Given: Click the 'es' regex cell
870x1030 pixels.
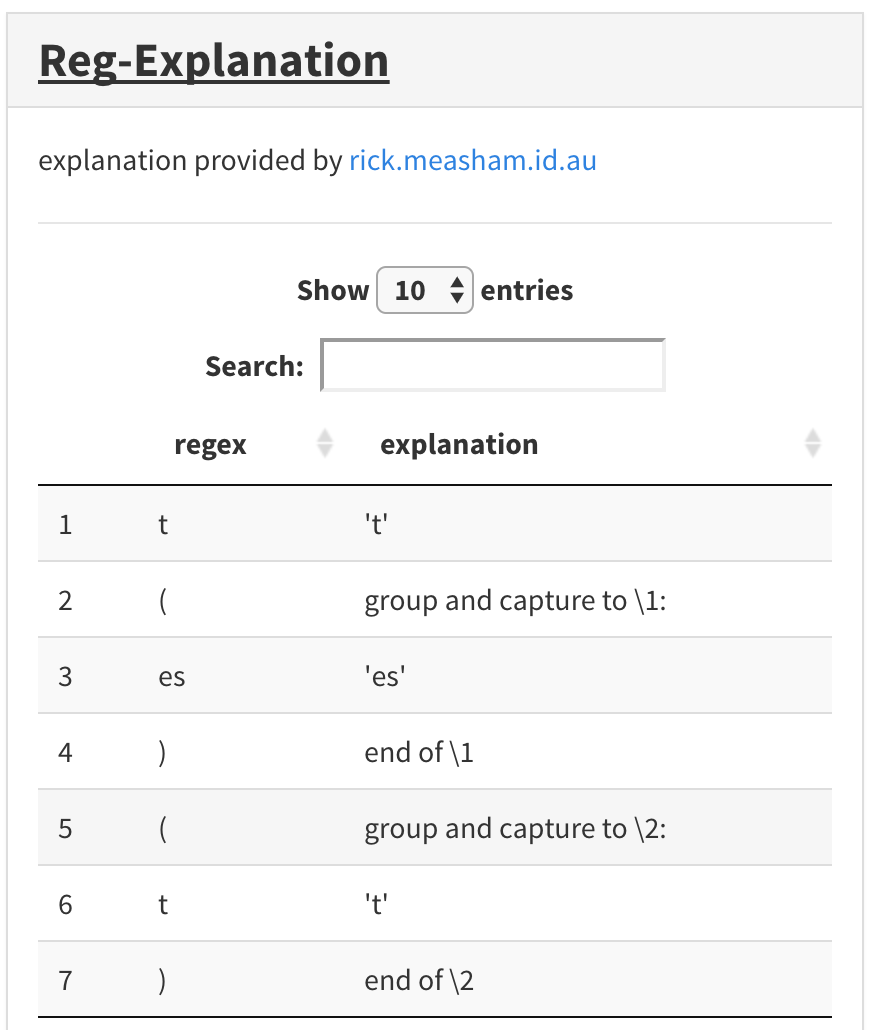Looking at the screenshot, I should (x=172, y=677).
